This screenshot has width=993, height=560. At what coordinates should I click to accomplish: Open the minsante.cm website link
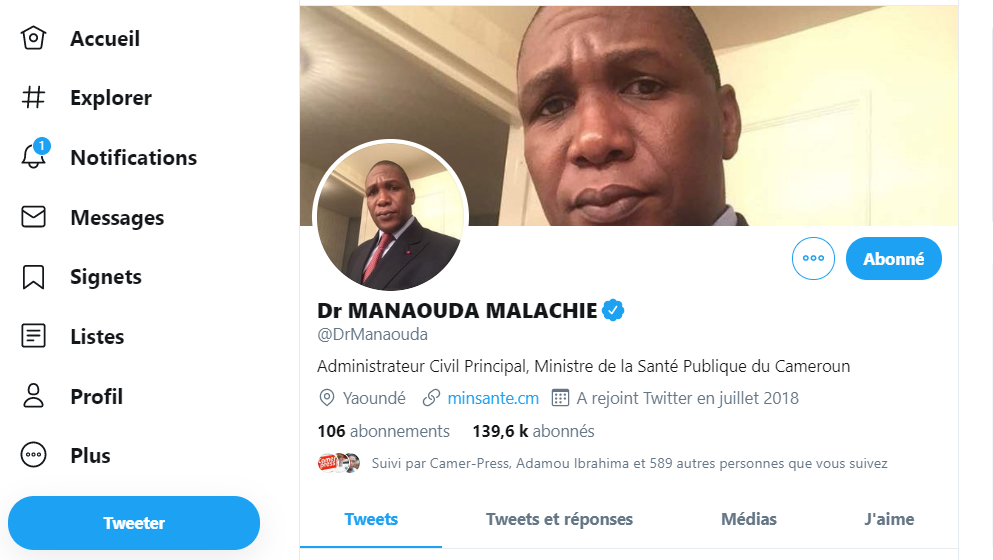(493, 398)
